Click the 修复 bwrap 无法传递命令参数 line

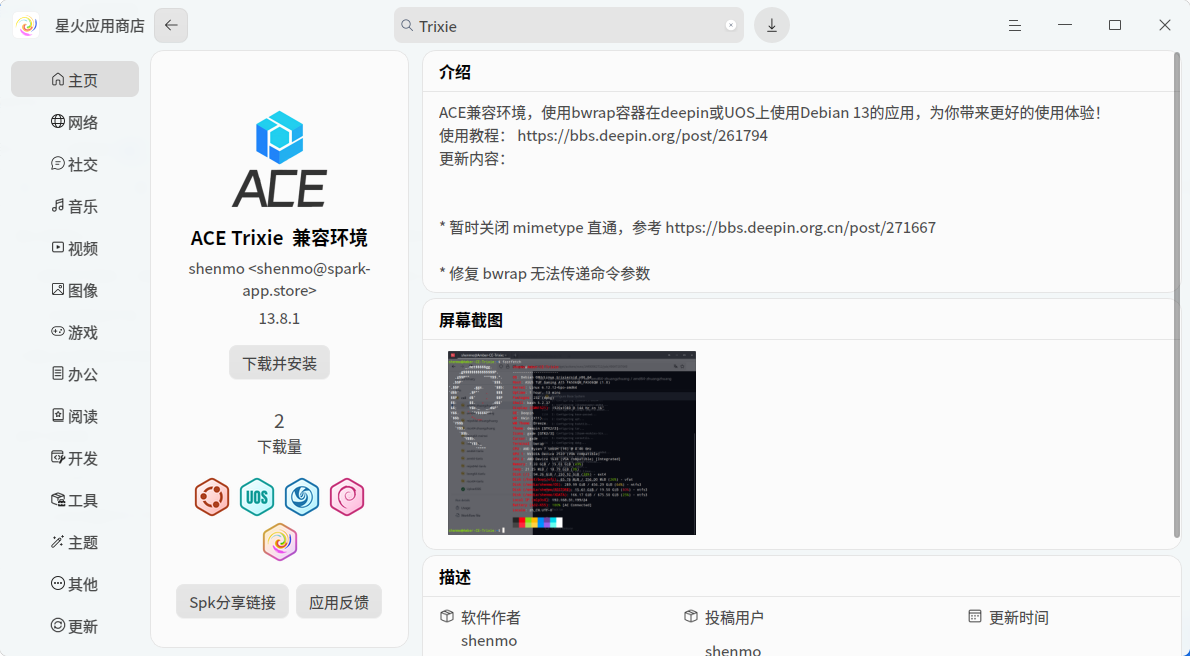[545, 273]
